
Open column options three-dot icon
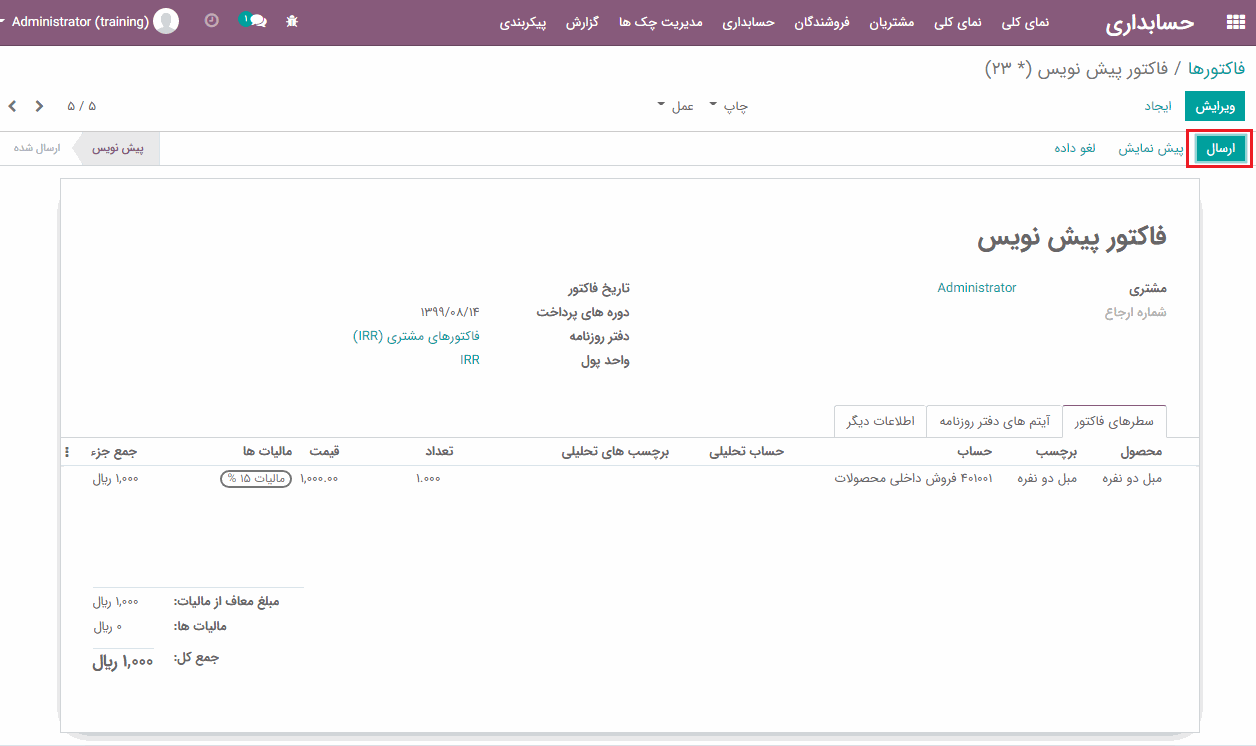point(67,452)
